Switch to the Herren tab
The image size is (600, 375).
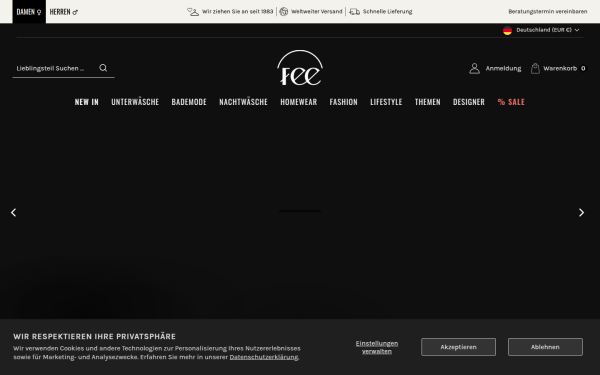64,12
